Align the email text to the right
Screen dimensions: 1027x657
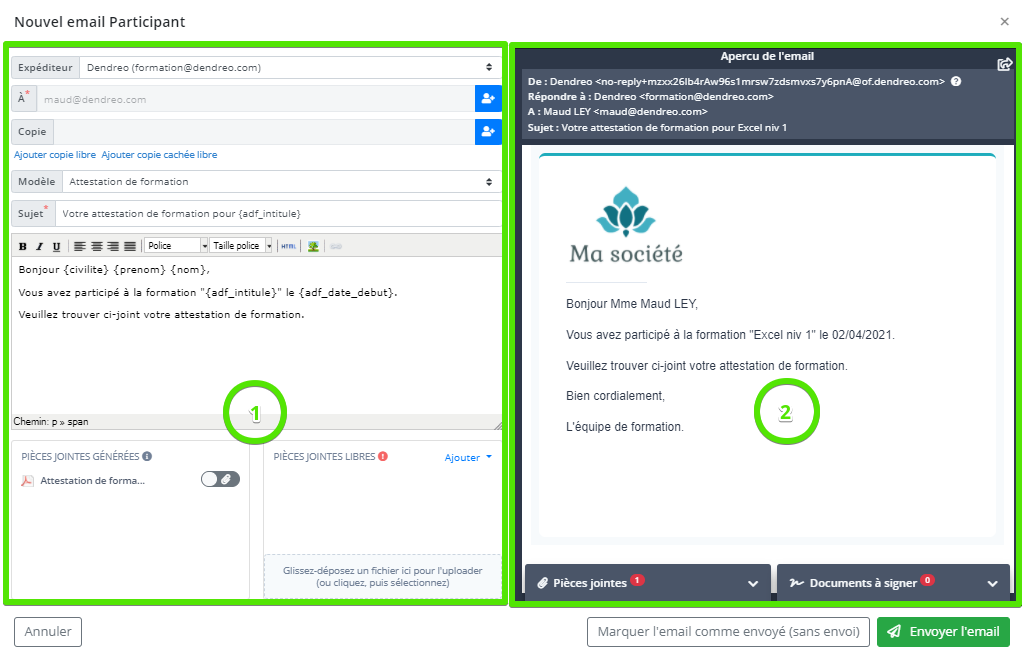pos(113,246)
